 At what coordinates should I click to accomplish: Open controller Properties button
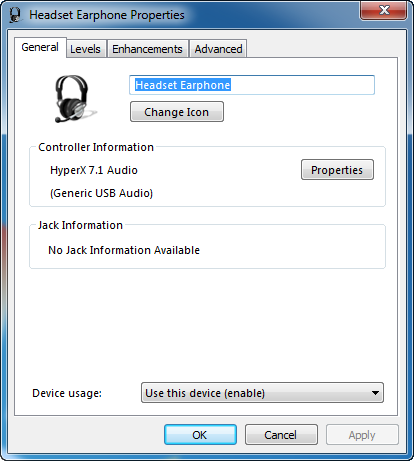click(337, 170)
